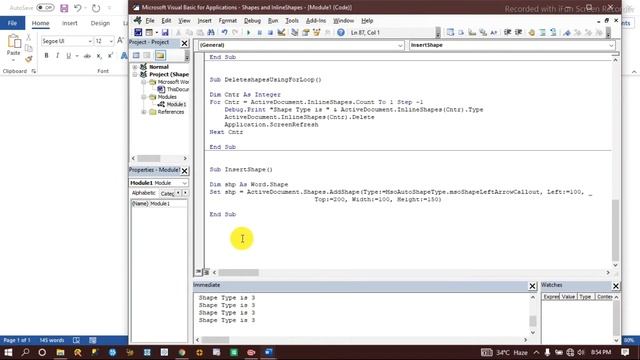
Task: Toggle Folders button in Project pane
Action: [x=160, y=55]
